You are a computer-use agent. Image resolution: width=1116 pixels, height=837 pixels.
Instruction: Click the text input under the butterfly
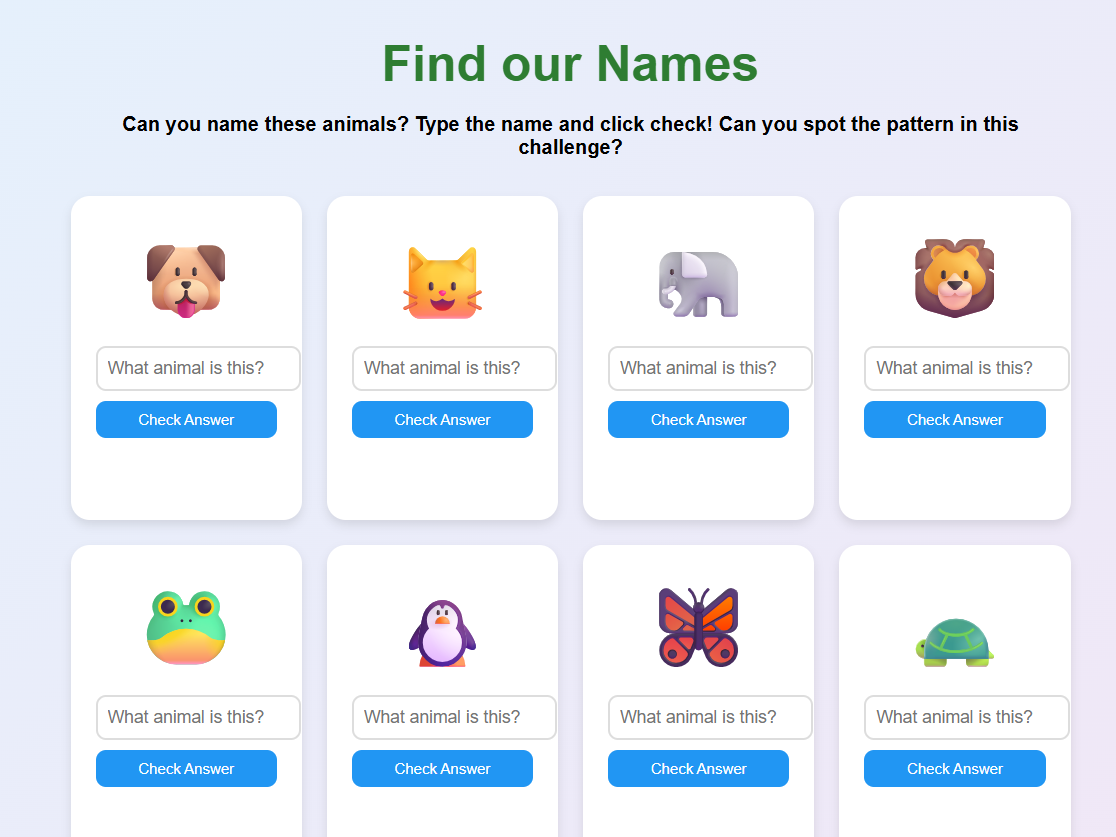tap(710, 717)
